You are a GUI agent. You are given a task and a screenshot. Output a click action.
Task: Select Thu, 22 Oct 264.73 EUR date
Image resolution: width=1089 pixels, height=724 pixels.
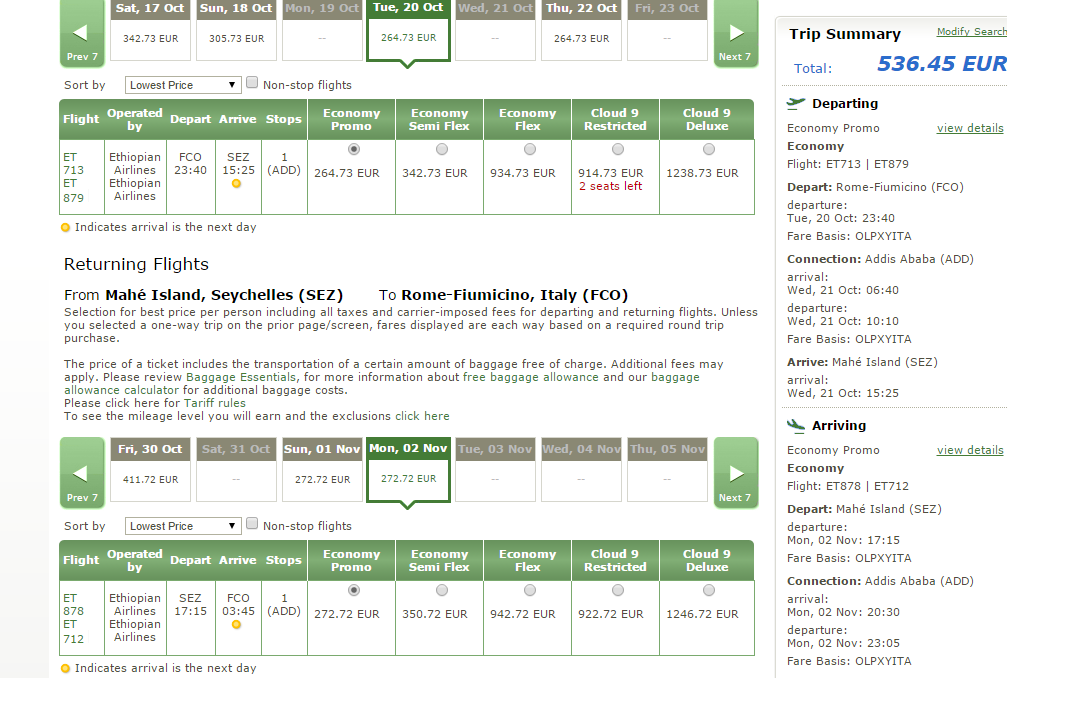(581, 30)
